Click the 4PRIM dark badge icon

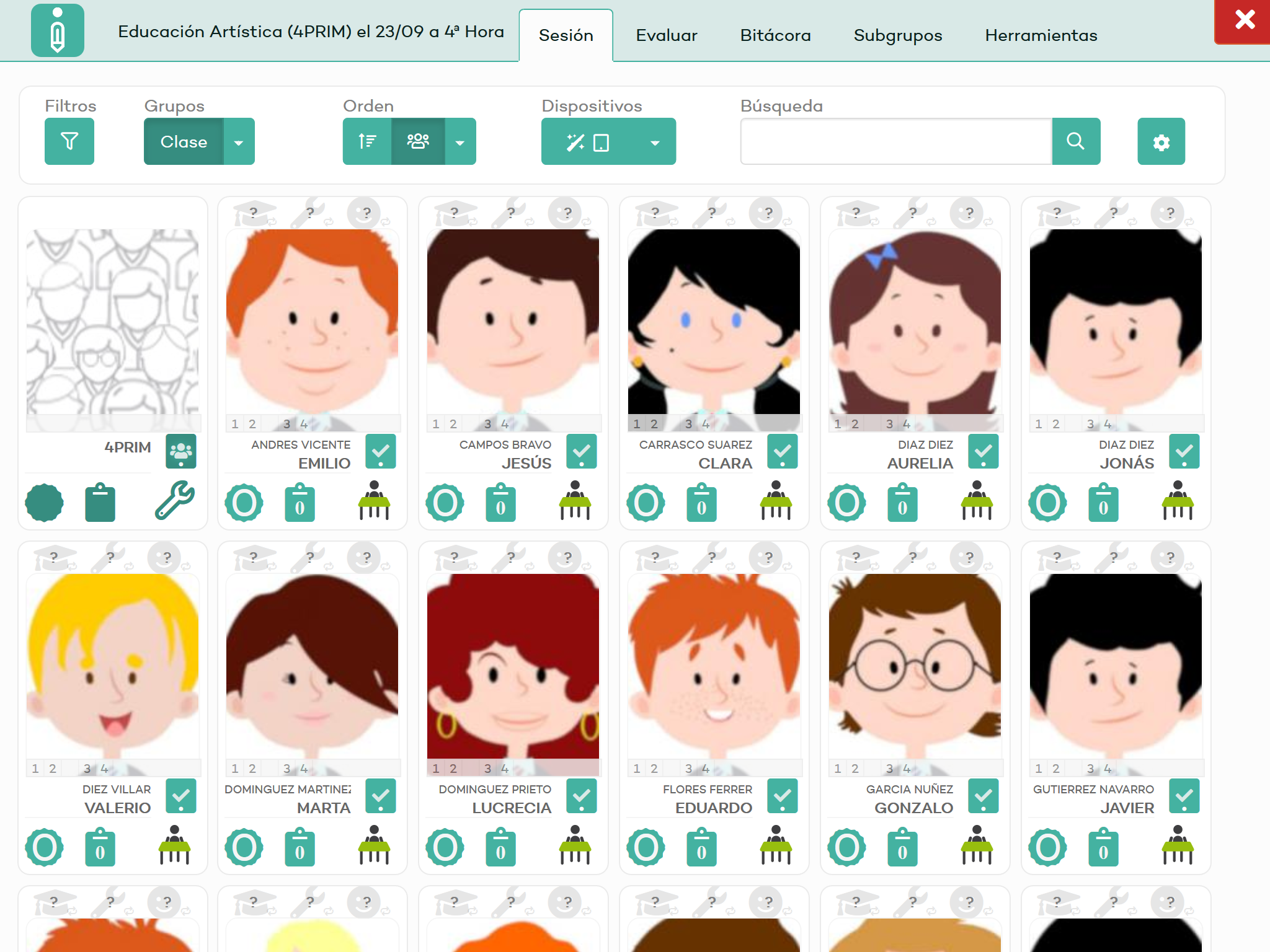point(44,502)
